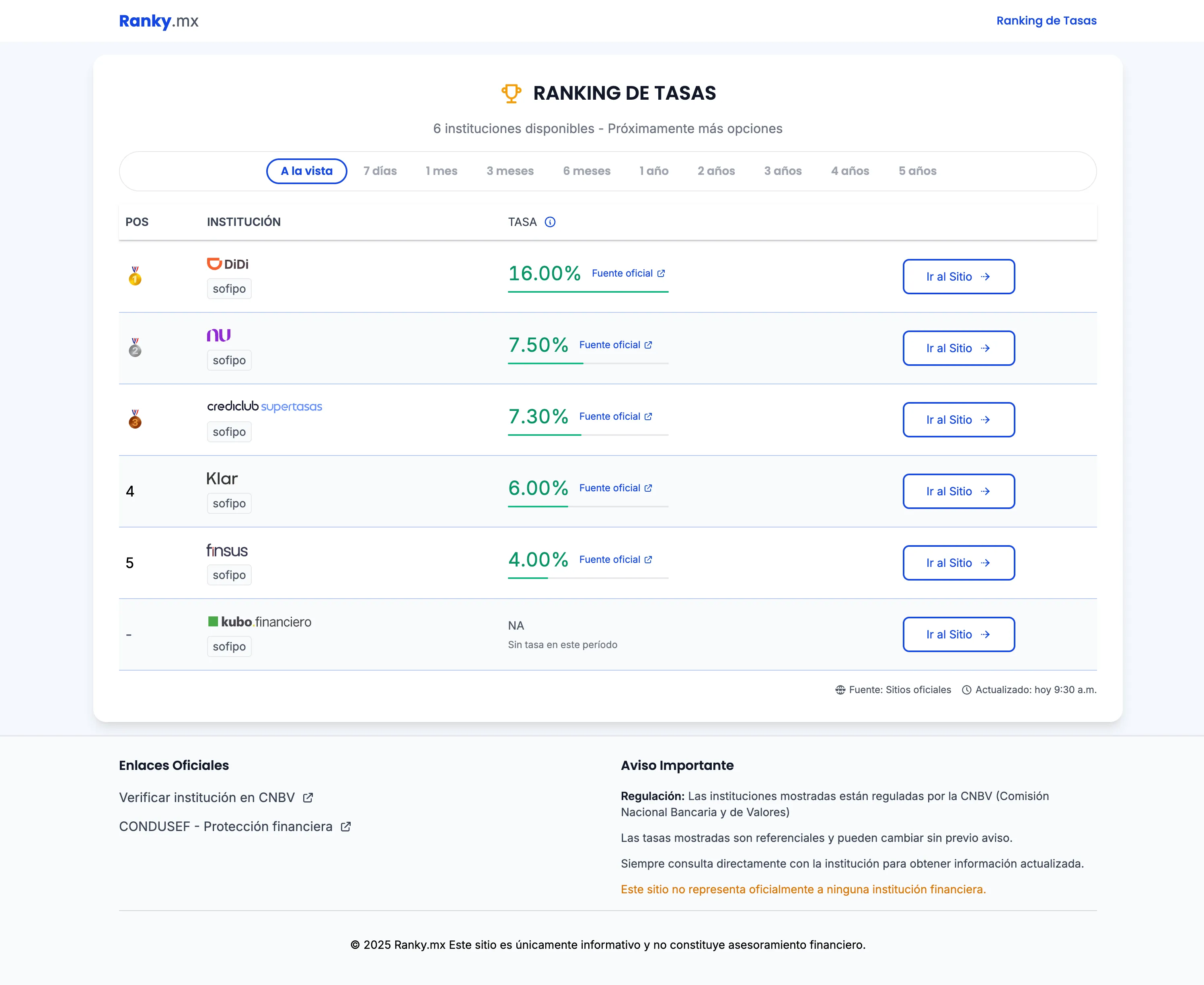Screen dimensions: 1204x985
Task: Click the Crediclub Supertasas logo
Action: pyautogui.click(x=264, y=406)
